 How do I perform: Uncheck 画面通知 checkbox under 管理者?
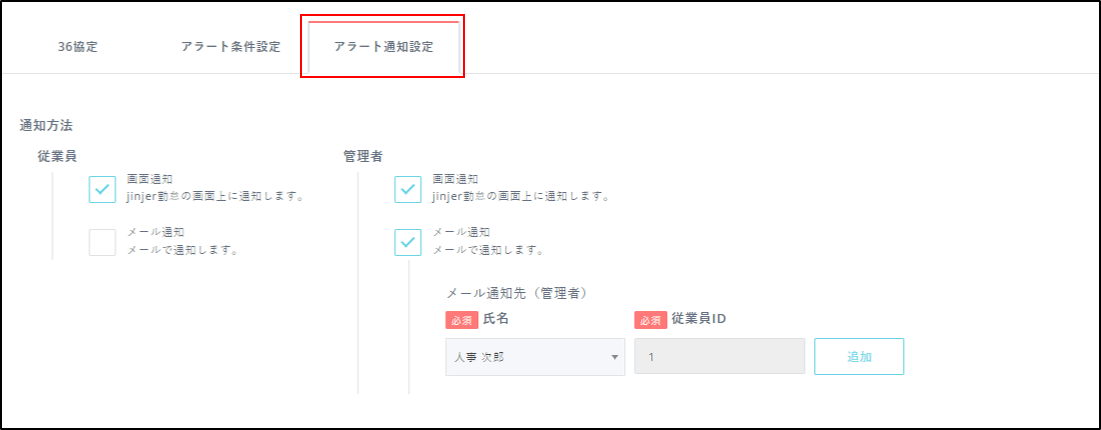408,189
